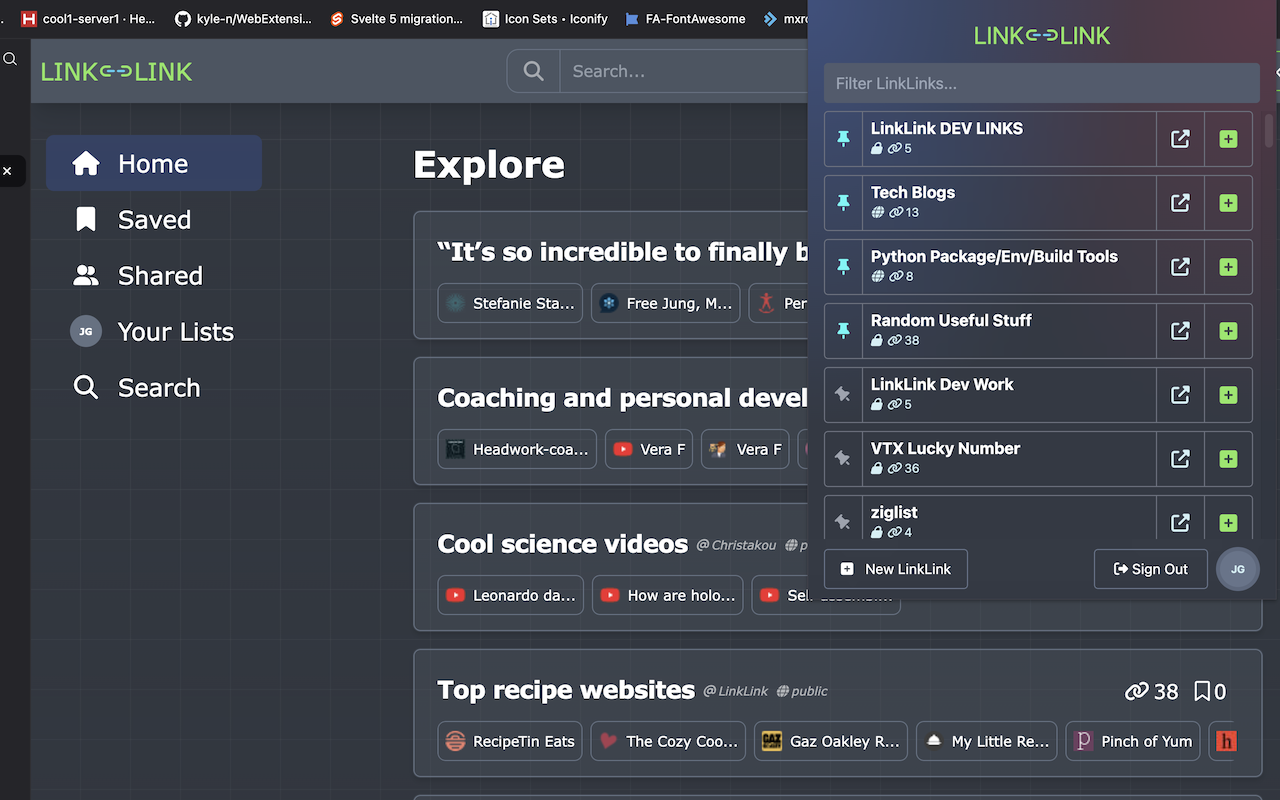Click the JG profile avatar
This screenshot has height=800, width=1280.
click(1238, 569)
